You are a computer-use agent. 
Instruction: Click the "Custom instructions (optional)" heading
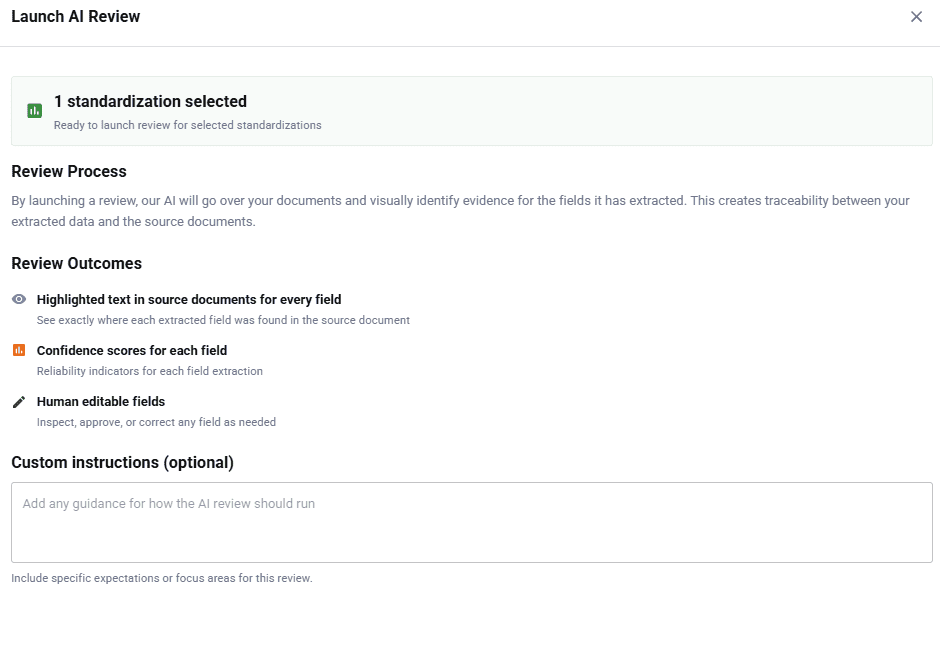(122, 463)
